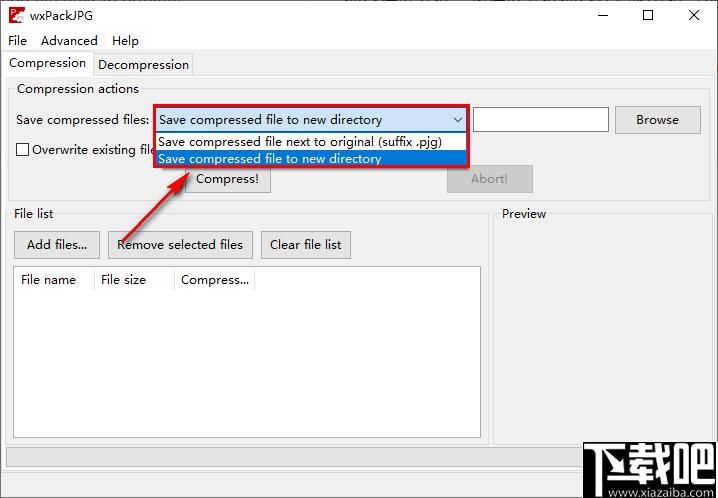Click the wxPackJPG app icon in title bar

tap(16, 15)
